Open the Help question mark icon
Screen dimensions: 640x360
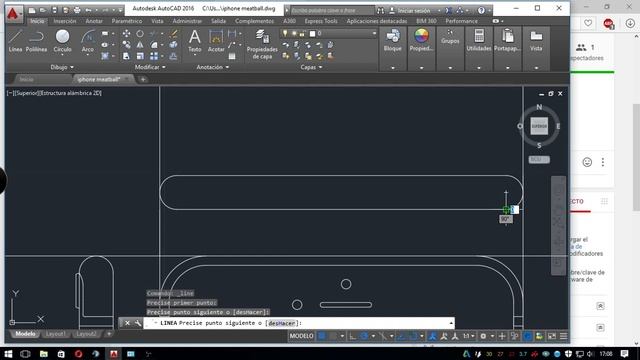[482, 10]
